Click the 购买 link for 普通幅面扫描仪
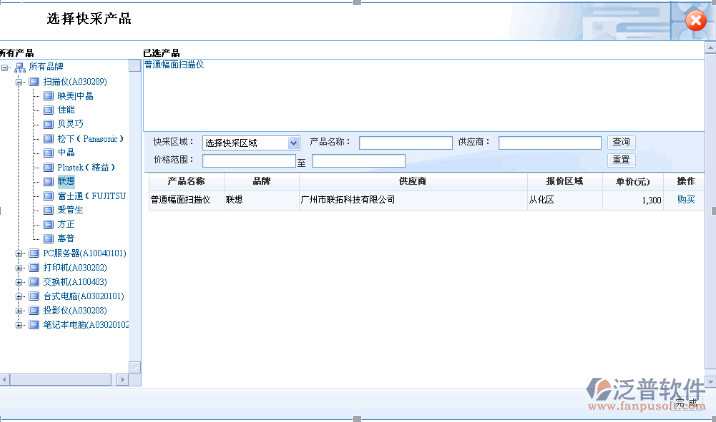Screen dimensions: 716x422 (685, 200)
